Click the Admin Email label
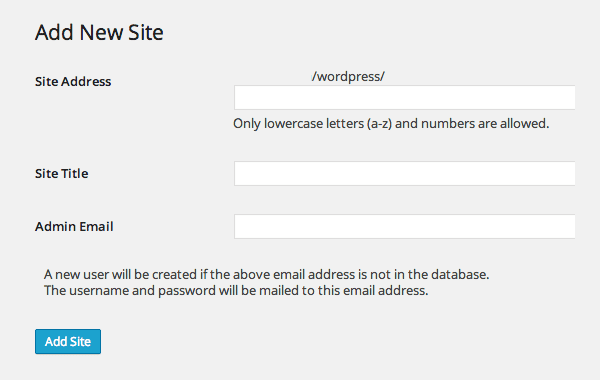Viewport: 600px width, 380px height. 74,227
